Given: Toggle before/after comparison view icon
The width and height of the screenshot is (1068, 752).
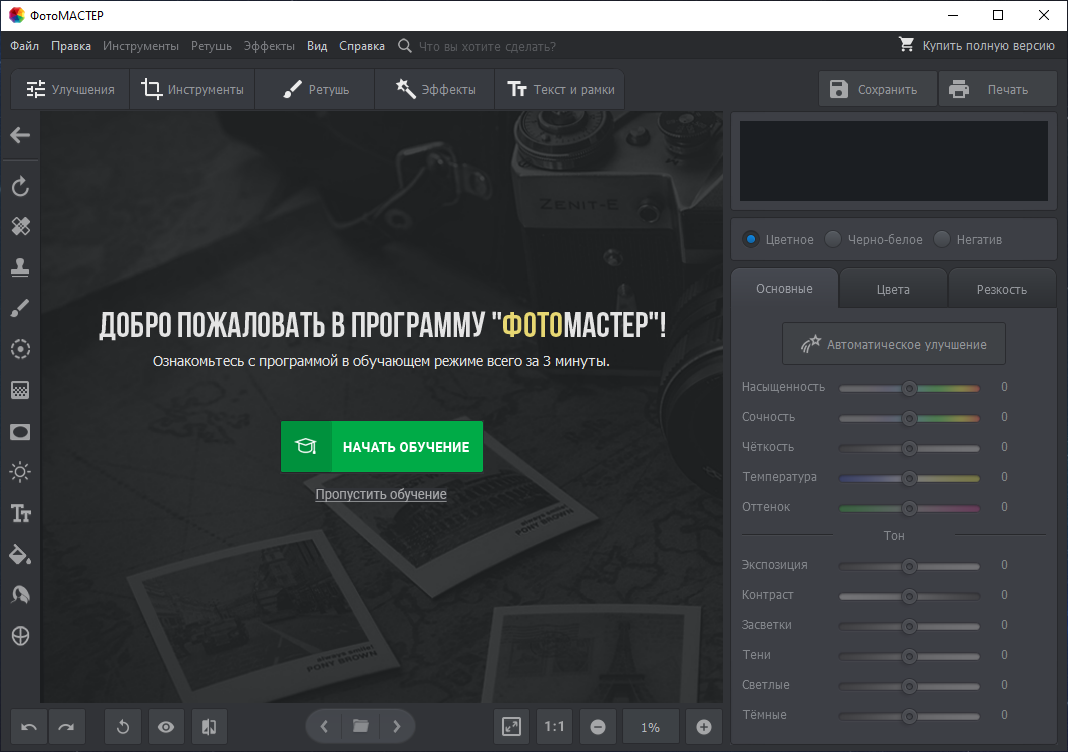Looking at the screenshot, I should pos(209,727).
